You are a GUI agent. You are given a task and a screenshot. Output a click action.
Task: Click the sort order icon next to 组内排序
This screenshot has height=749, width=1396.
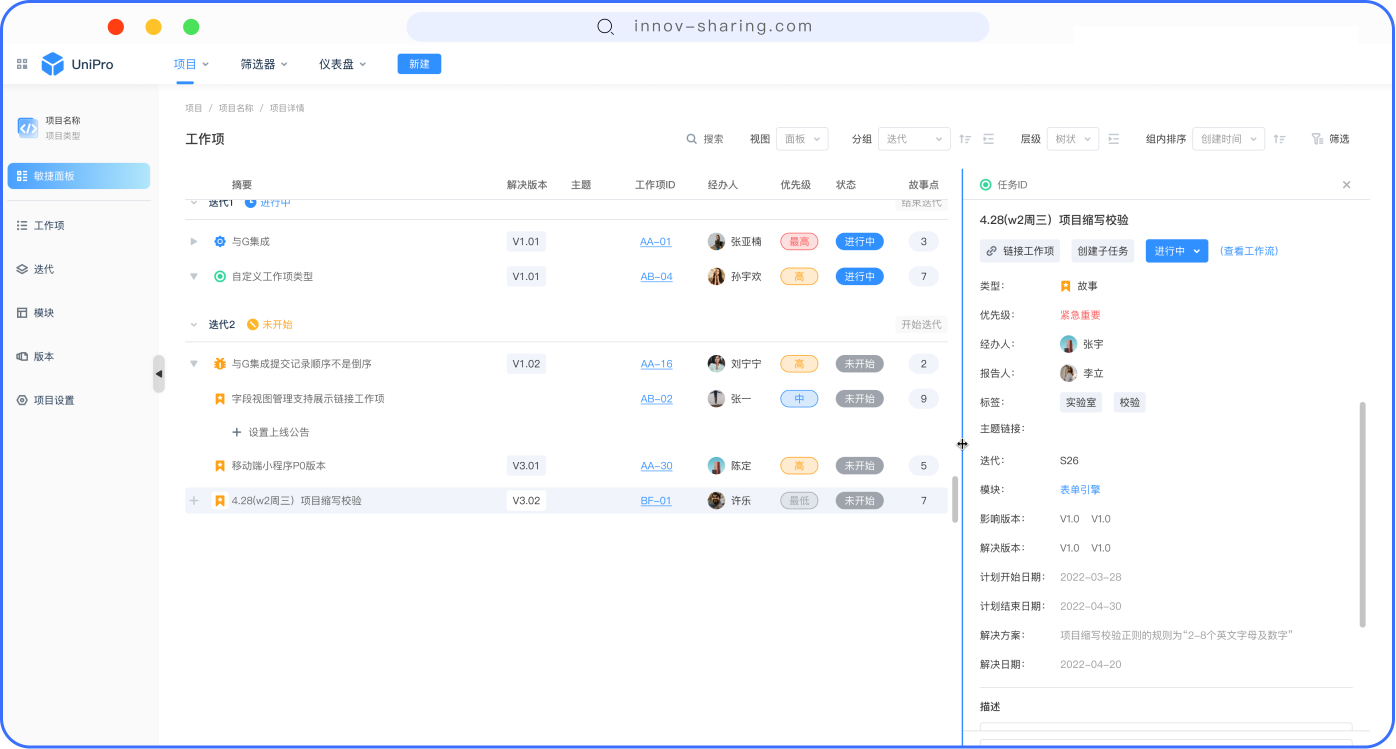click(x=1281, y=139)
